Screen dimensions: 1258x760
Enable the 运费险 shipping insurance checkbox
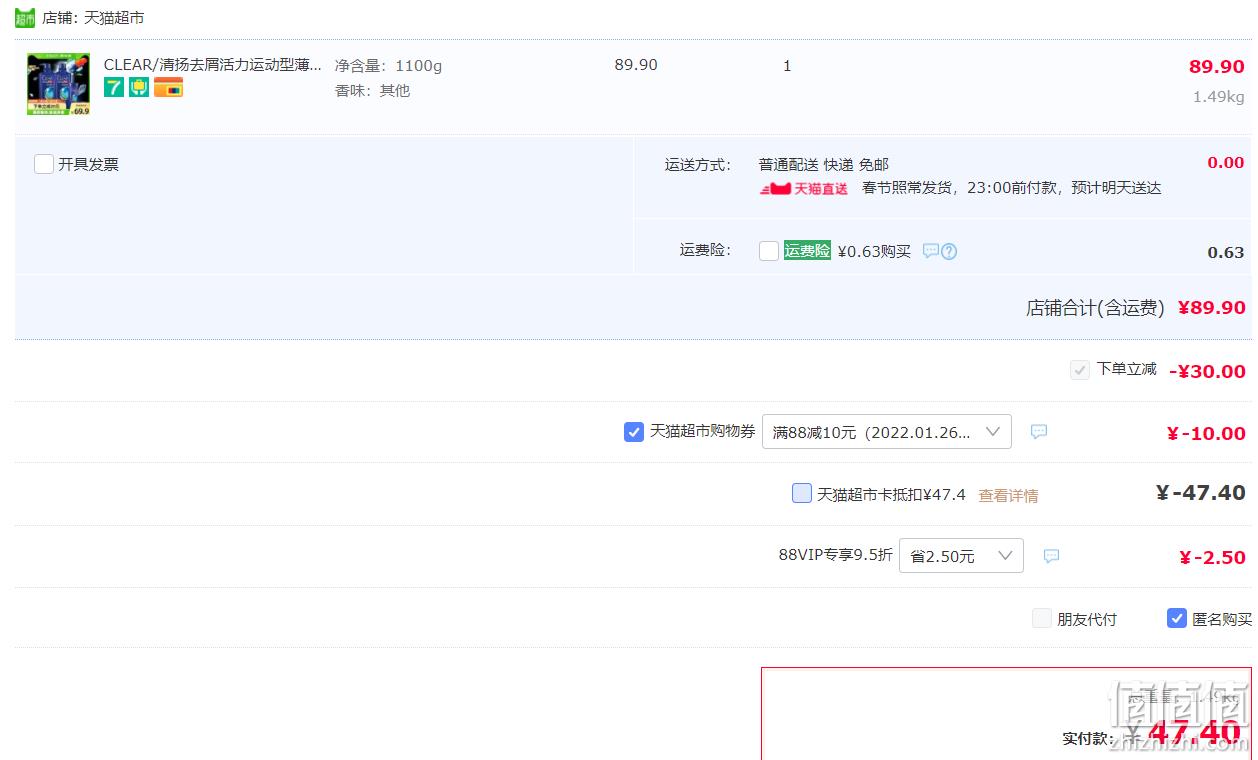tap(769, 251)
